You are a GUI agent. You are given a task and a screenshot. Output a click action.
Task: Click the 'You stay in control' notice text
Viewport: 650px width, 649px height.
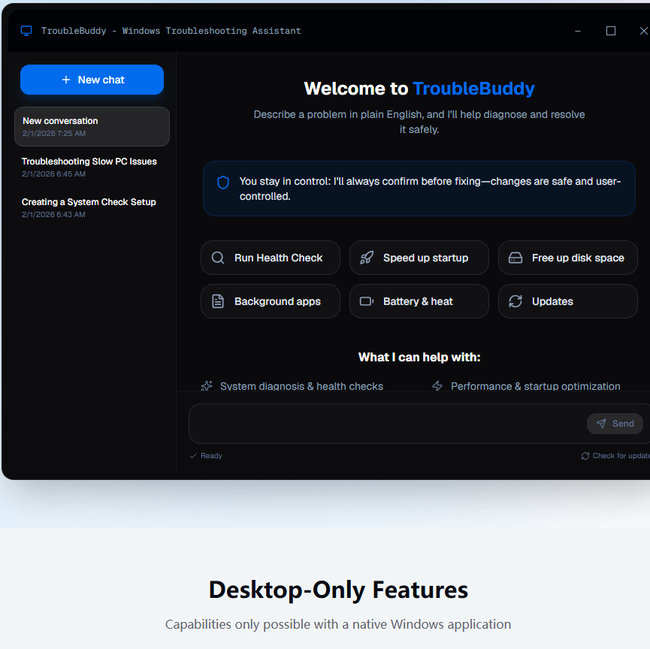pyautogui.click(x=430, y=189)
